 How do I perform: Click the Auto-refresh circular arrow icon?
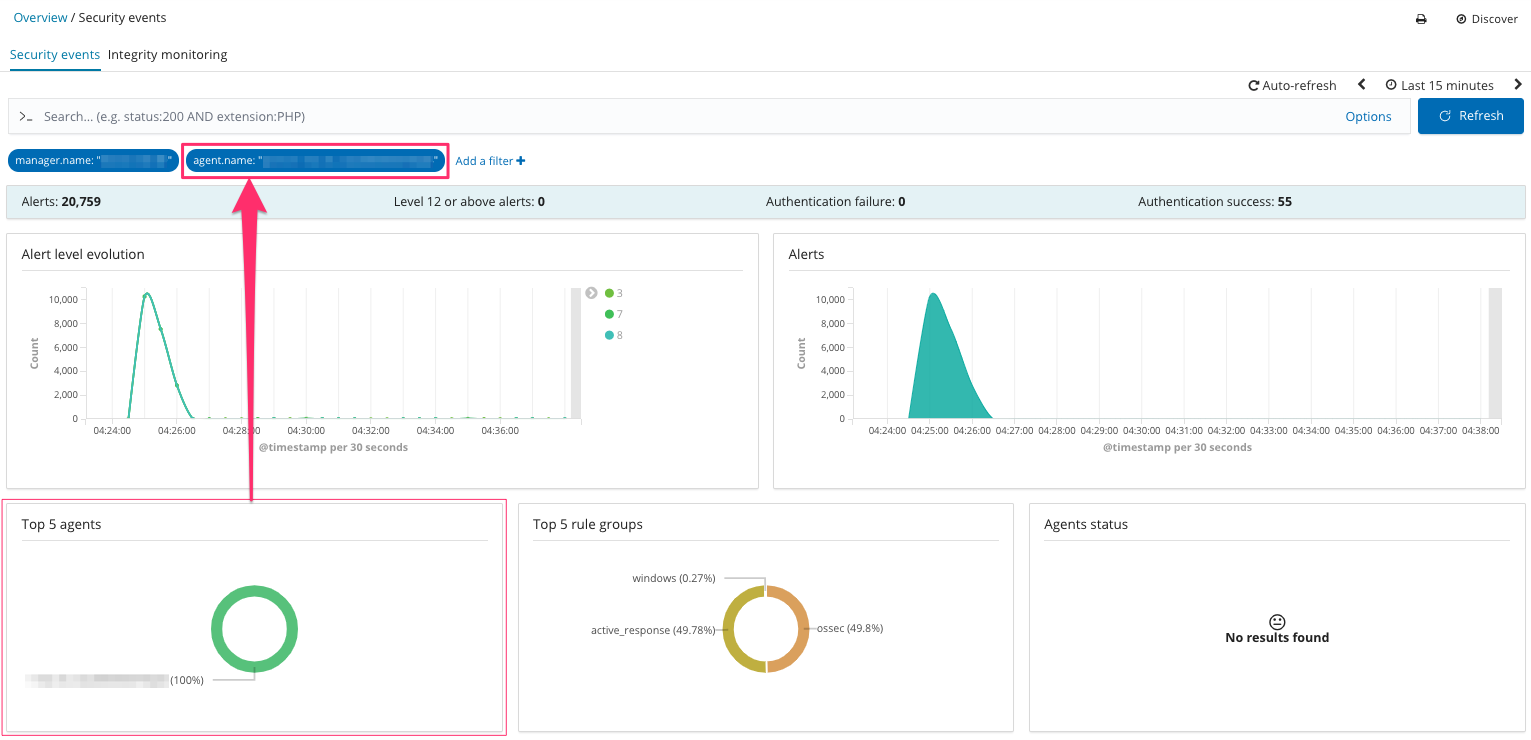[x=1254, y=86]
